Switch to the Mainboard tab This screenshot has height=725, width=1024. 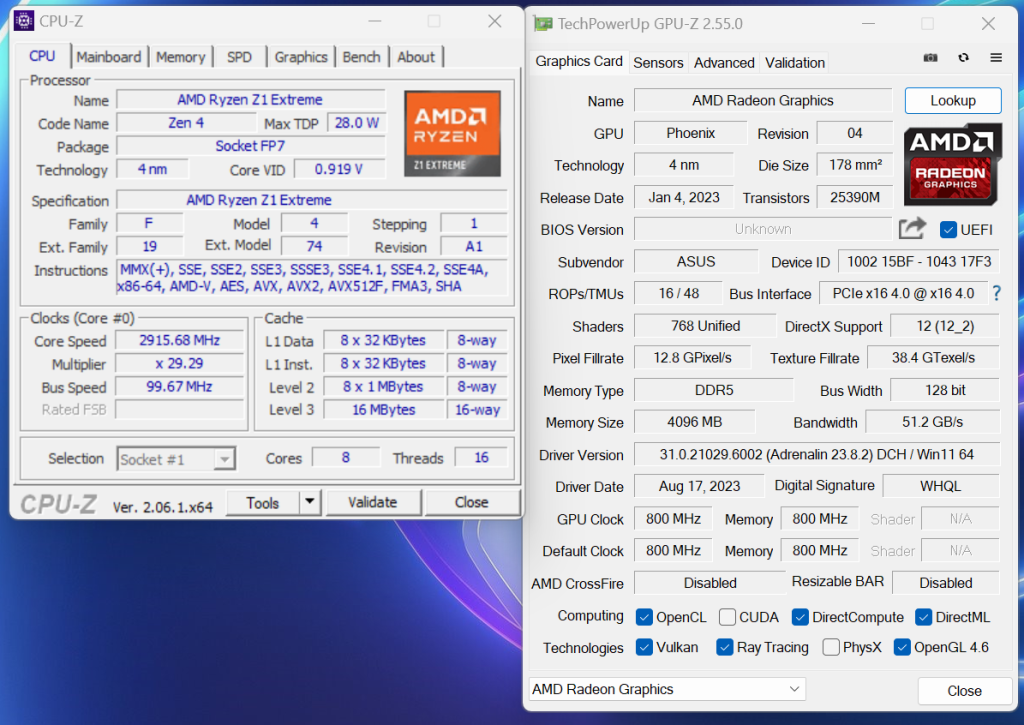[x=109, y=57]
